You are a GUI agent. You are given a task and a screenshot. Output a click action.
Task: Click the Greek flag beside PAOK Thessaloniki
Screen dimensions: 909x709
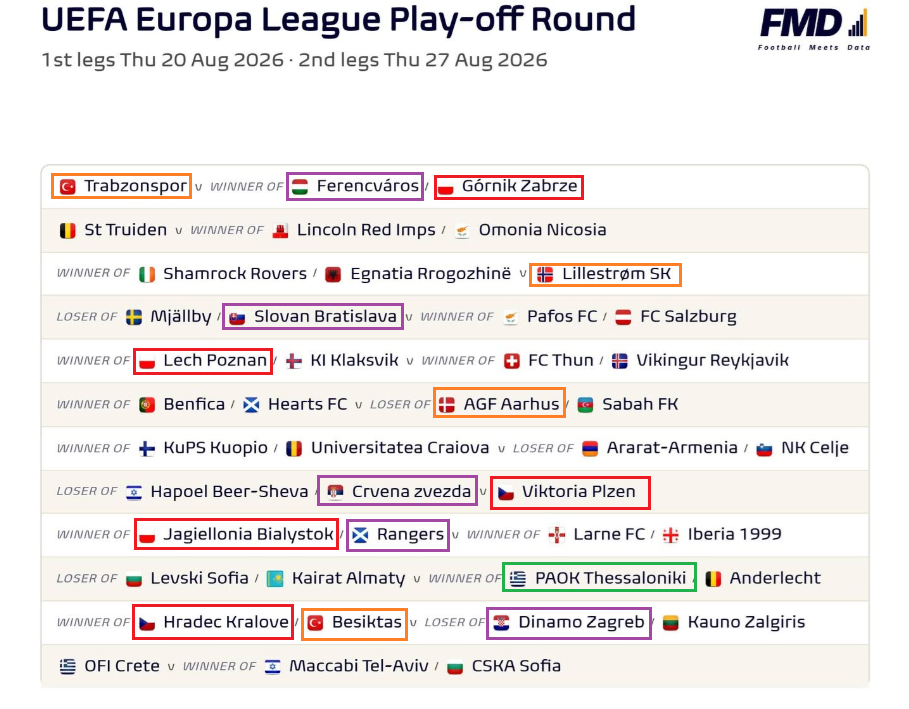pyautogui.click(x=518, y=579)
